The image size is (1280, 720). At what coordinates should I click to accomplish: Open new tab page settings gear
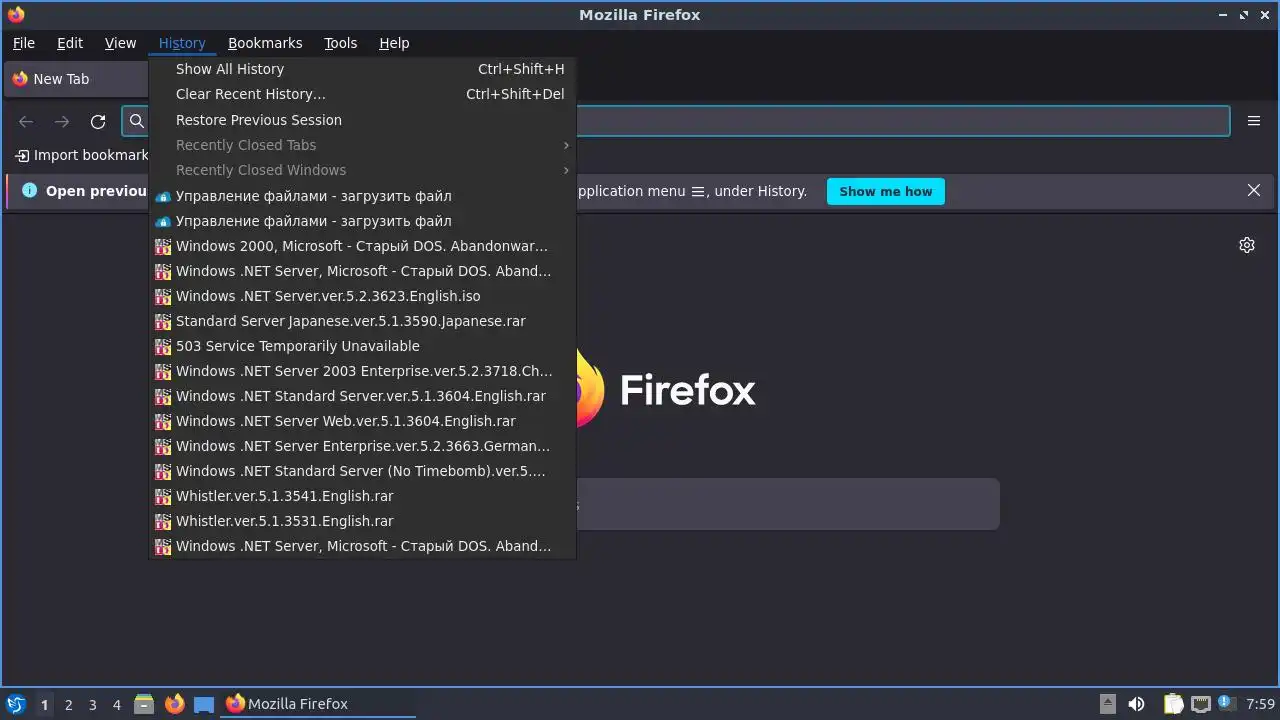(x=1247, y=245)
